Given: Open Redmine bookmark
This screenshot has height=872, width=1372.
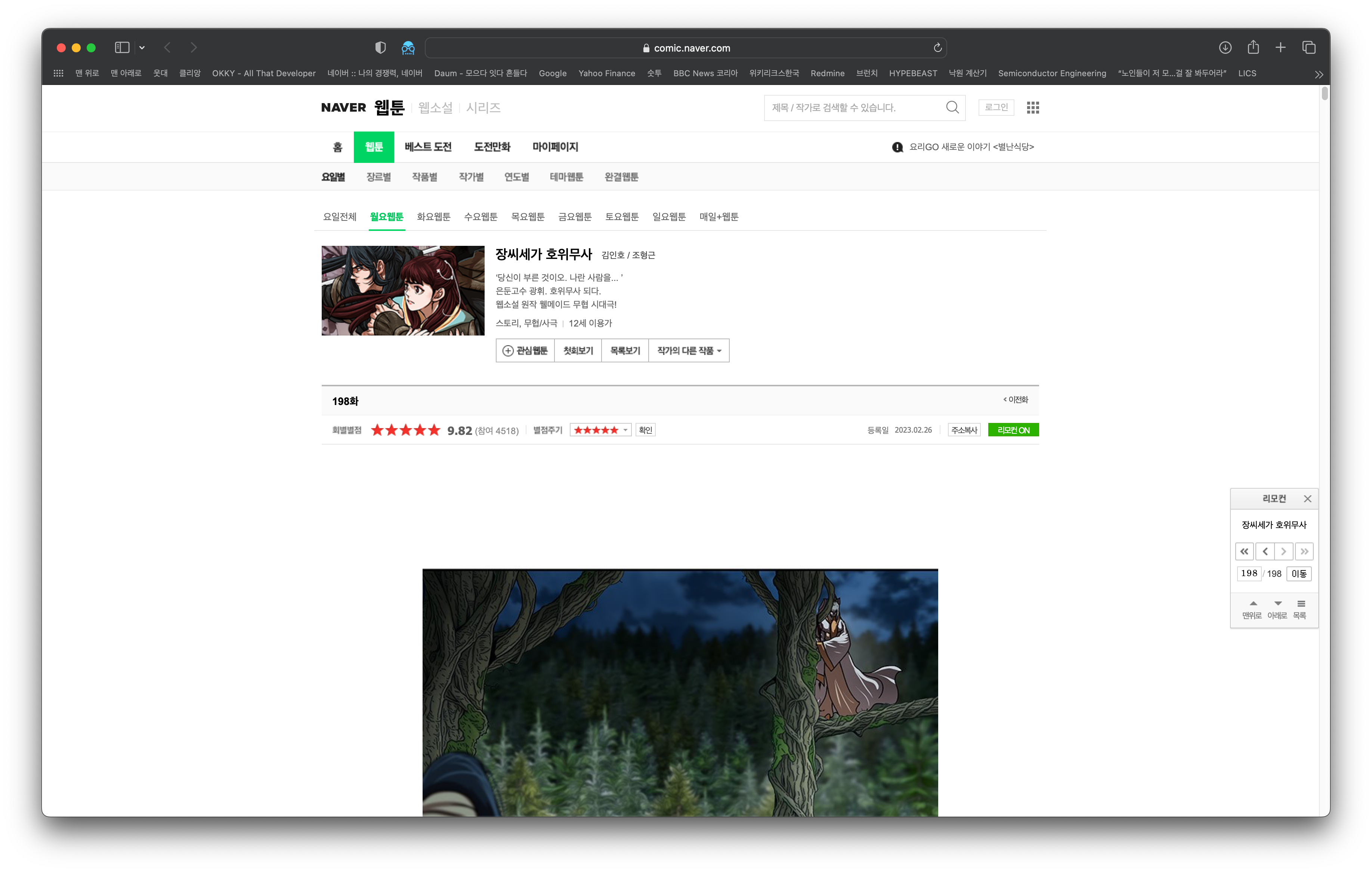Looking at the screenshot, I should (827, 74).
